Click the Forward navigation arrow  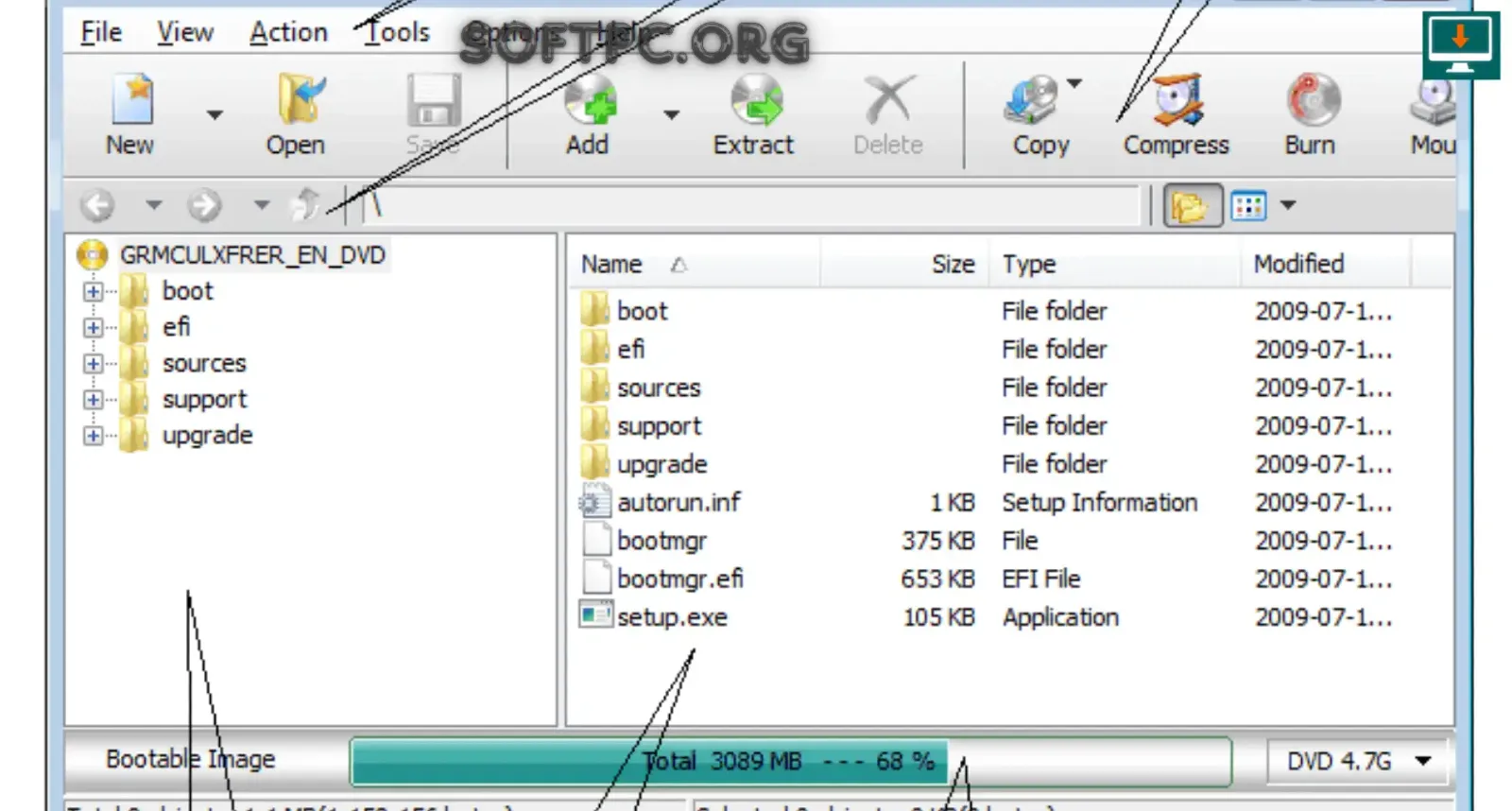204,205
